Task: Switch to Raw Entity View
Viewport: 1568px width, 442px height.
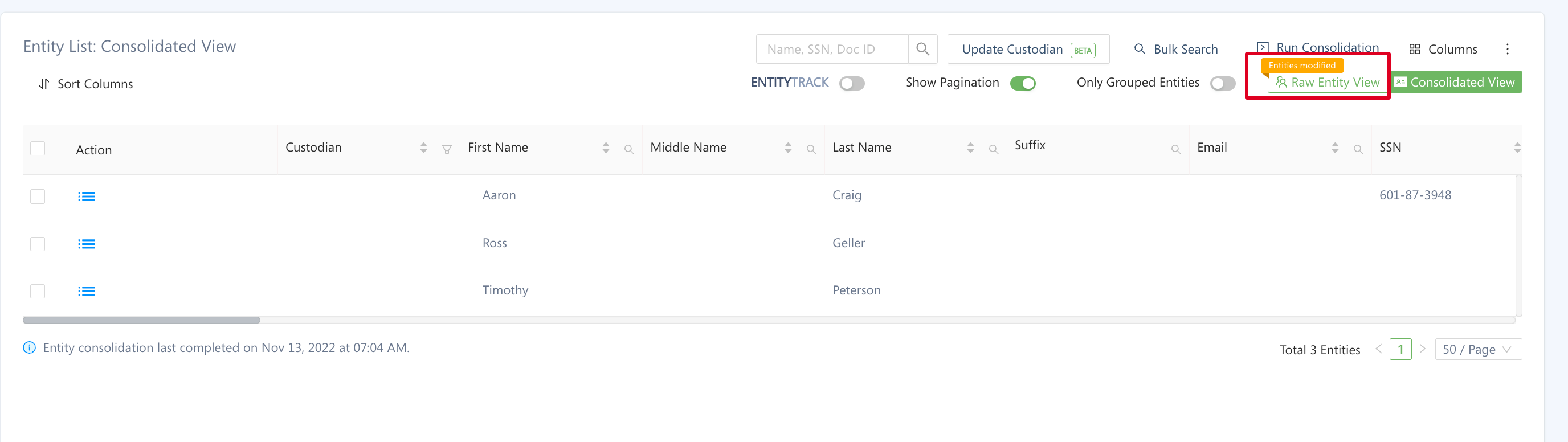Action: [x=1328, y=83]
